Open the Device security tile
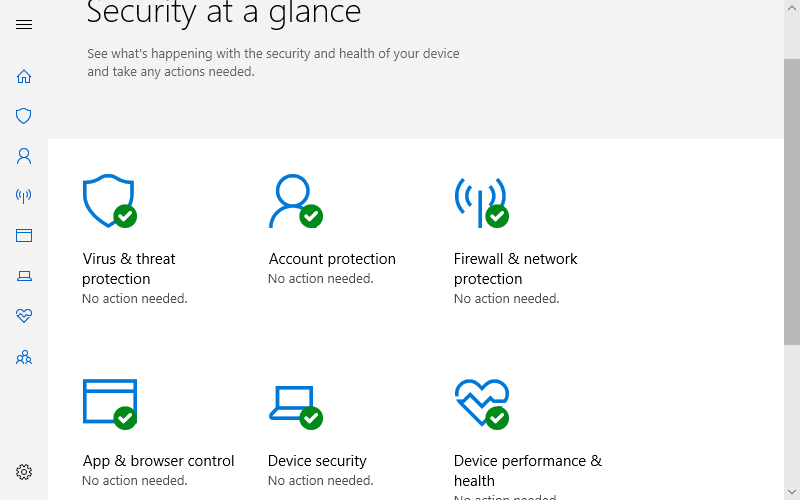Image resolution: width=800 pixels, height=500 pixels. [x=321, y=433]
